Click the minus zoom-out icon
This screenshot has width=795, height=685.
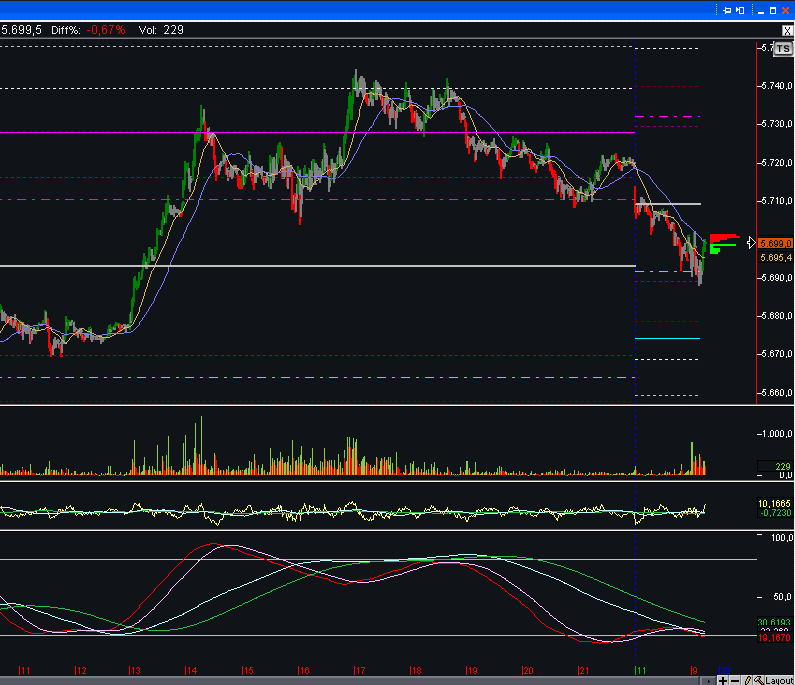(x=735, y=680)
